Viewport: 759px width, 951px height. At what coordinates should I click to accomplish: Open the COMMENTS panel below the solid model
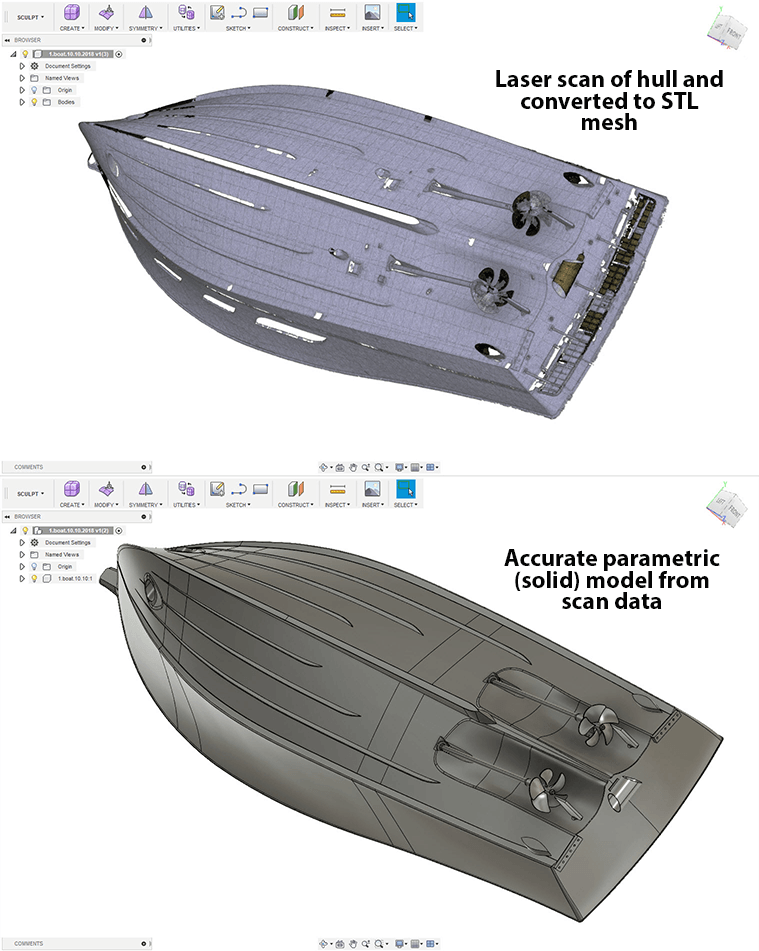[x=29, y=943]
